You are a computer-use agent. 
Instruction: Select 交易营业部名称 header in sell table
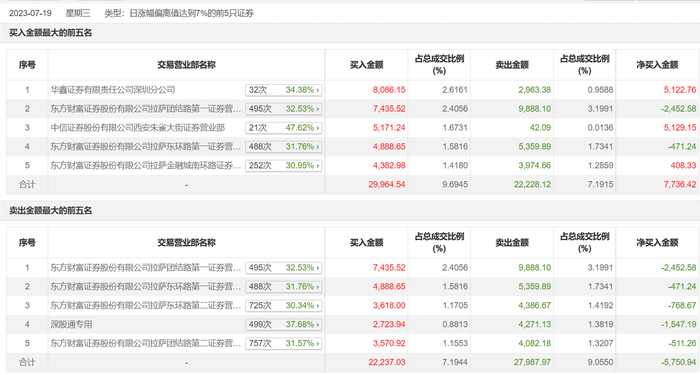[x=186, y=243]
